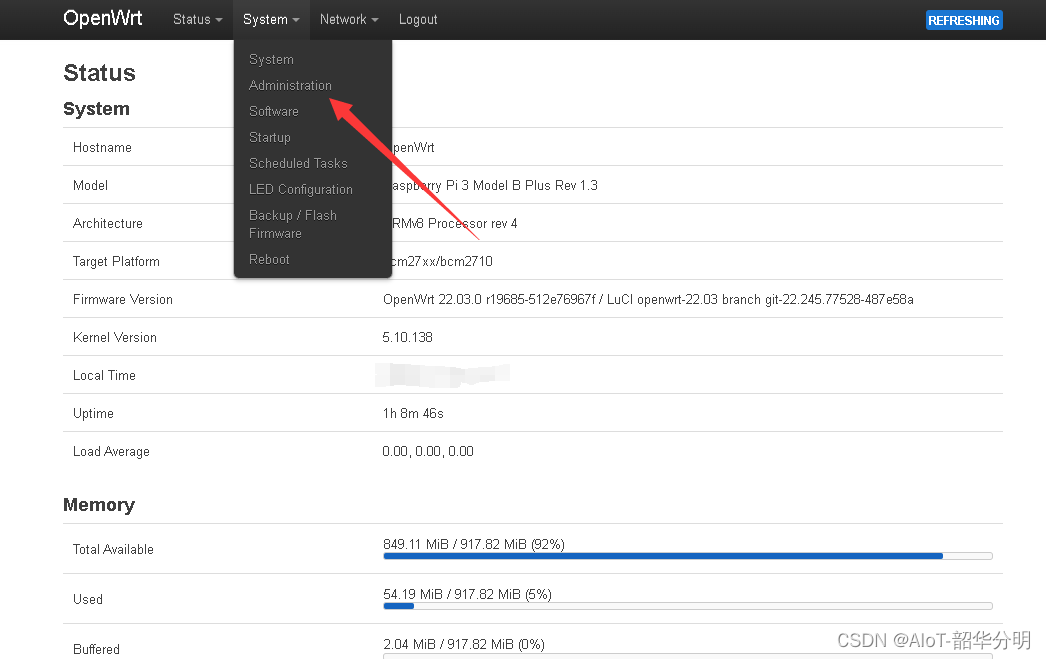Click Kernel Version value 5.10.138

coord(408,338)
